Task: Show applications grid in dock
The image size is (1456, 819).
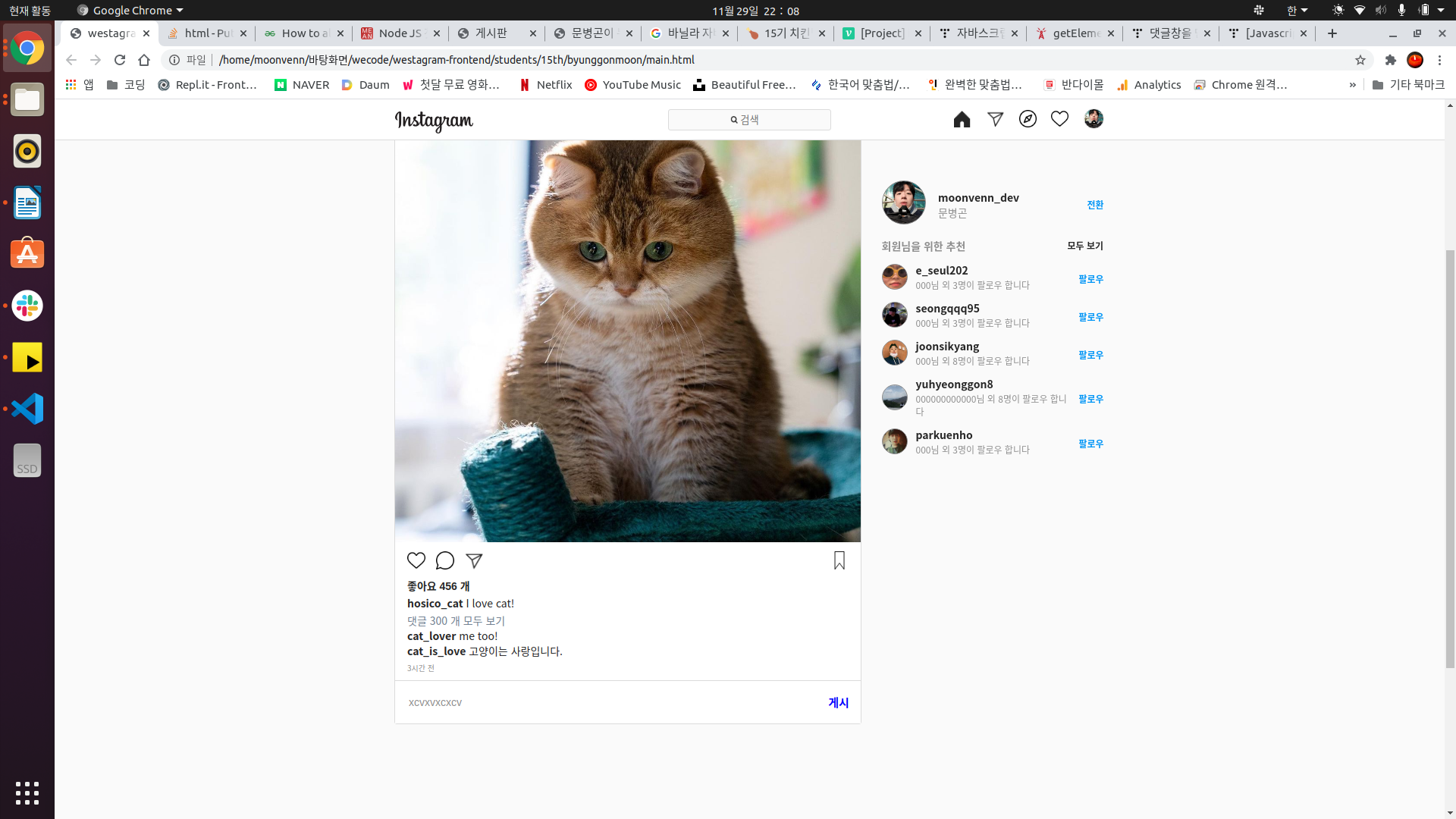Action: pyautogui.click(x=27, y=792)
